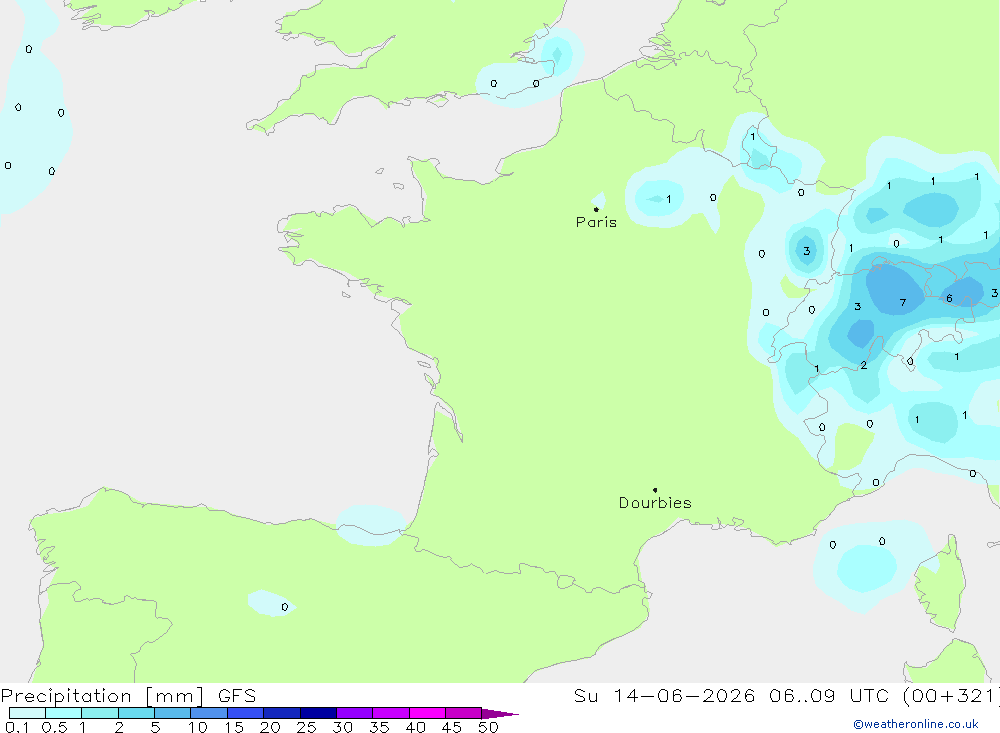The height and width of the screenshot is (733, 1000).
Task: Click the legend label '35'
Action: (379, 727)
